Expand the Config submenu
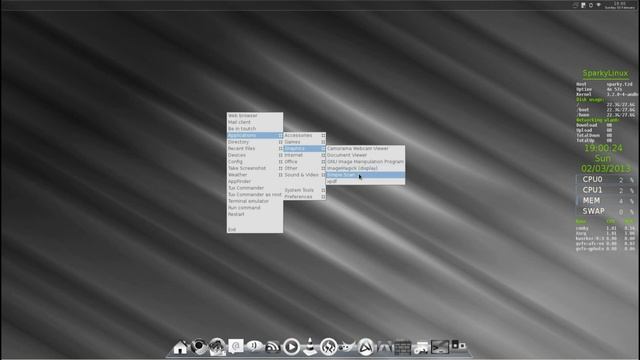 tap(255, 162)
